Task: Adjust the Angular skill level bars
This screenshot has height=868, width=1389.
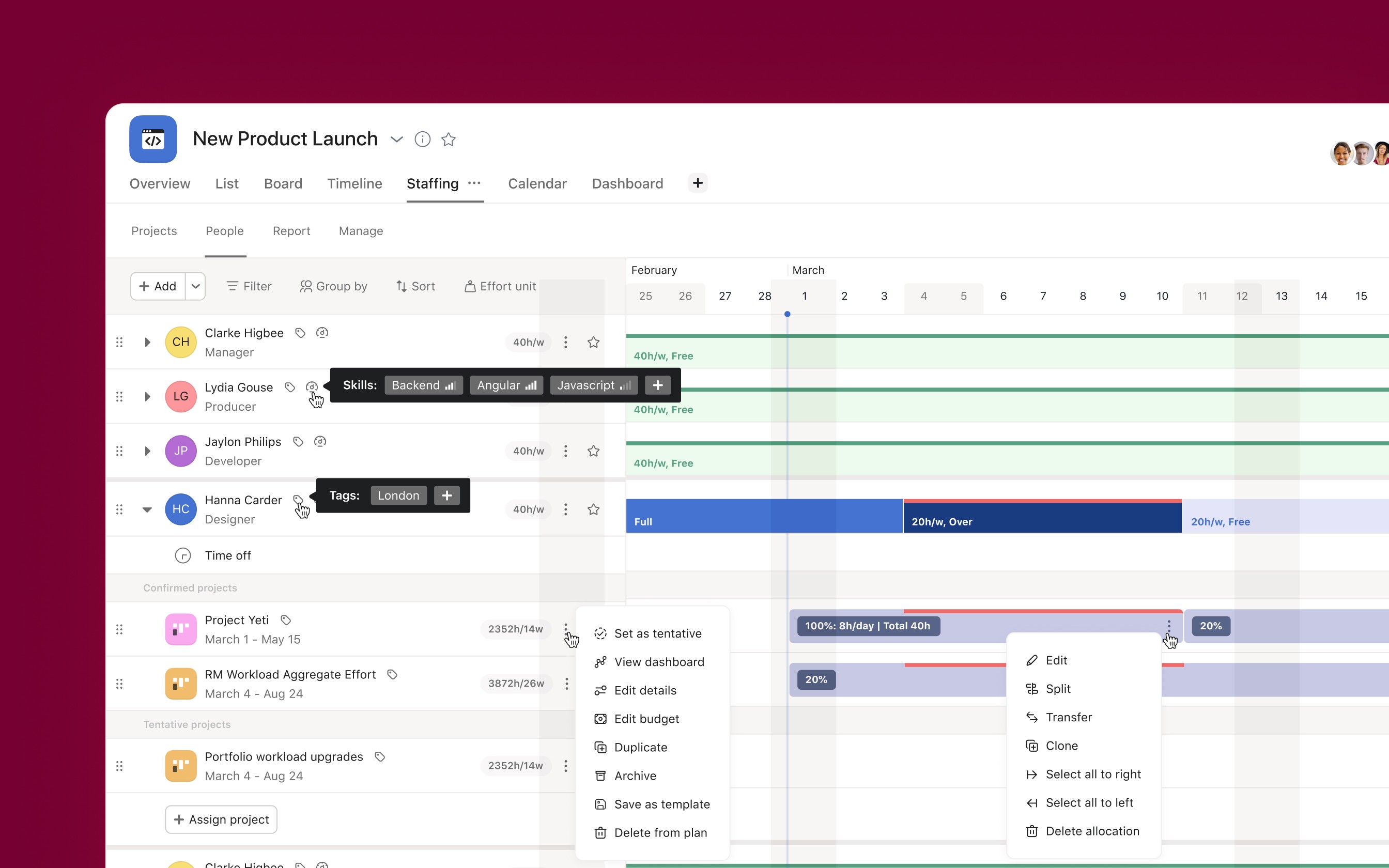Action: [532, 385]
